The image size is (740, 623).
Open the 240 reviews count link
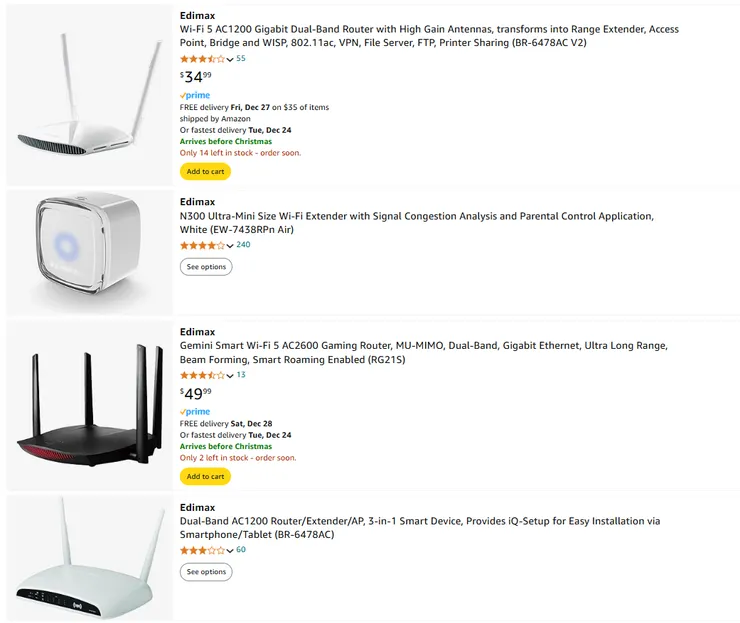coord(243,245)
